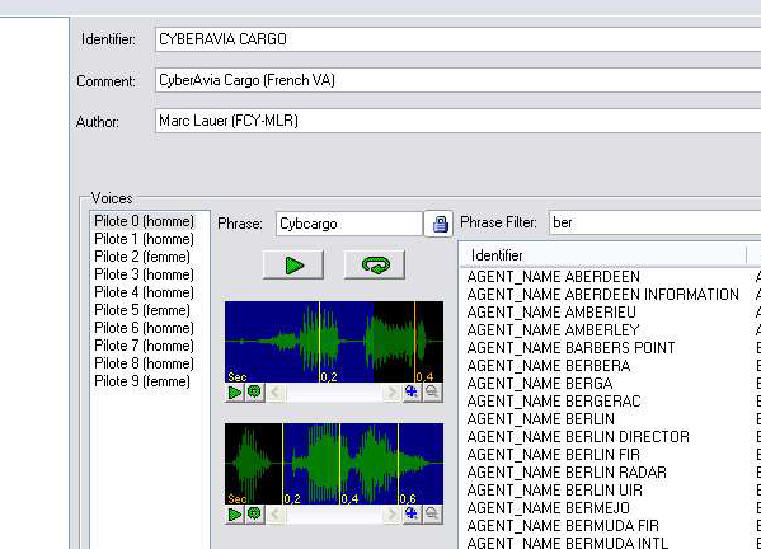Click inside the upper waveform display
Screen dimensions: 761x549
(334, 342)
